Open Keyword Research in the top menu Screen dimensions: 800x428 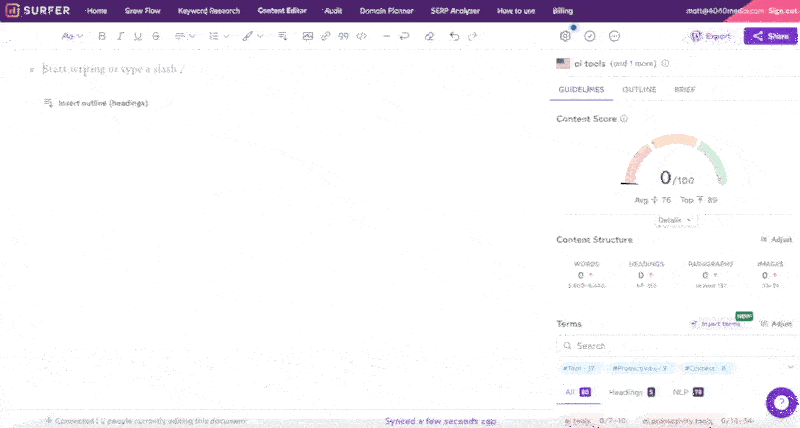211,10
